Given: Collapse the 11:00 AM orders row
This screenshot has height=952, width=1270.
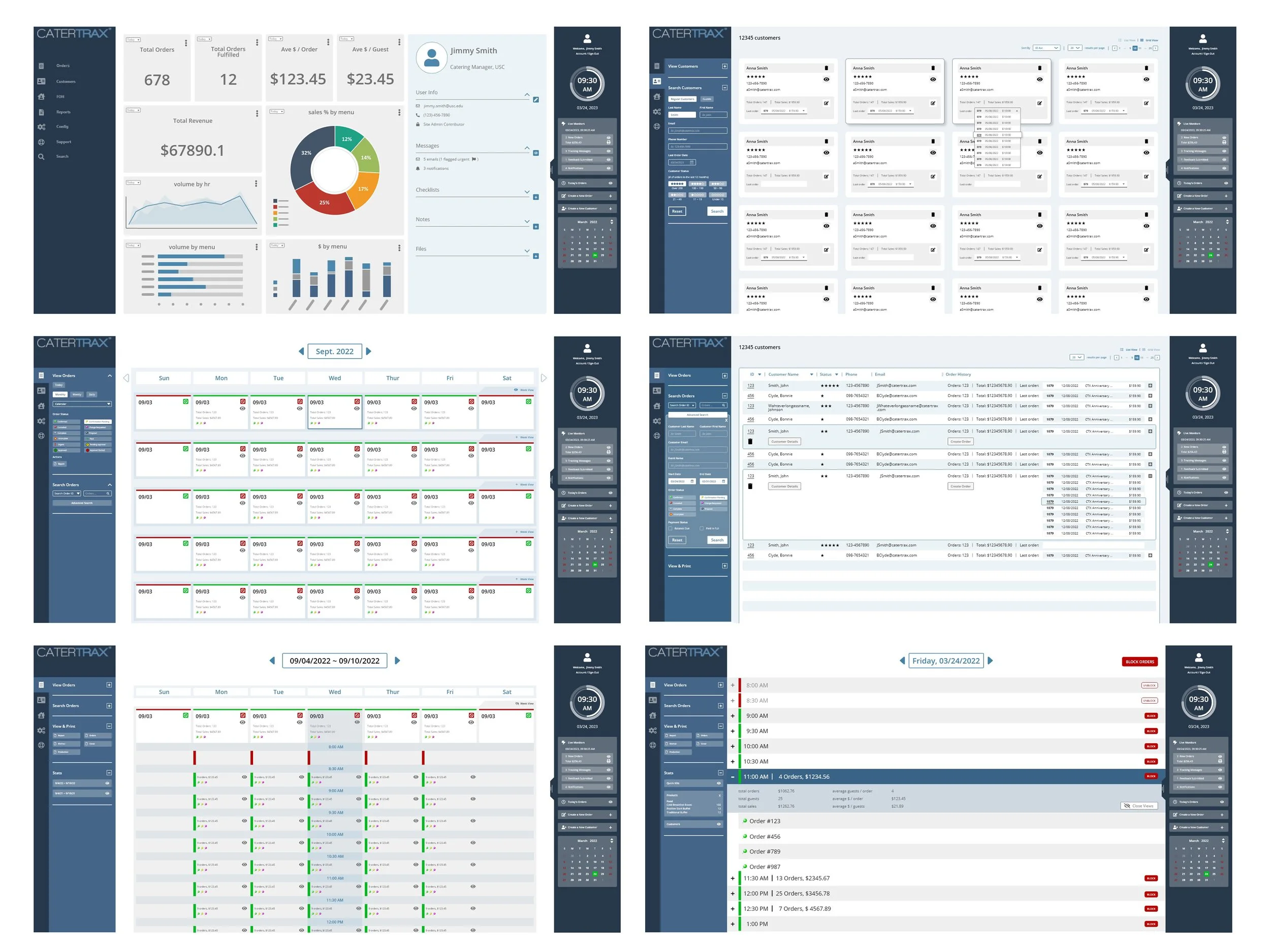Looking at the screenshot, I should coord(733,777).
